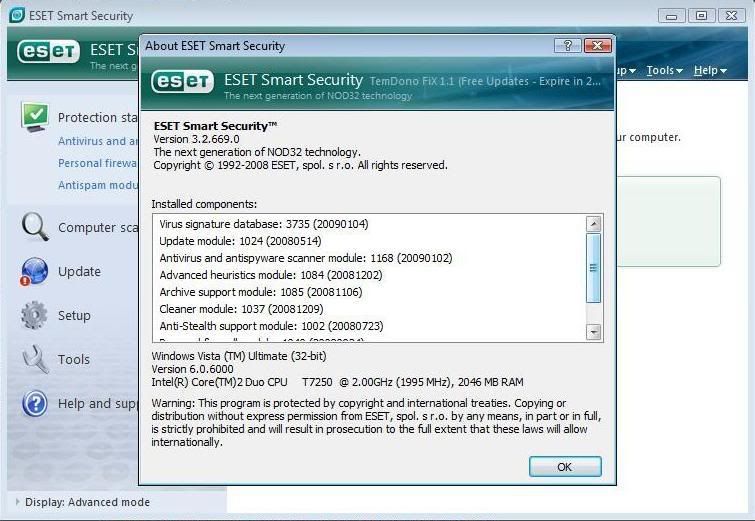Open the Tools dropdown menu
755x521 pixels.
[x=664, y=70]
